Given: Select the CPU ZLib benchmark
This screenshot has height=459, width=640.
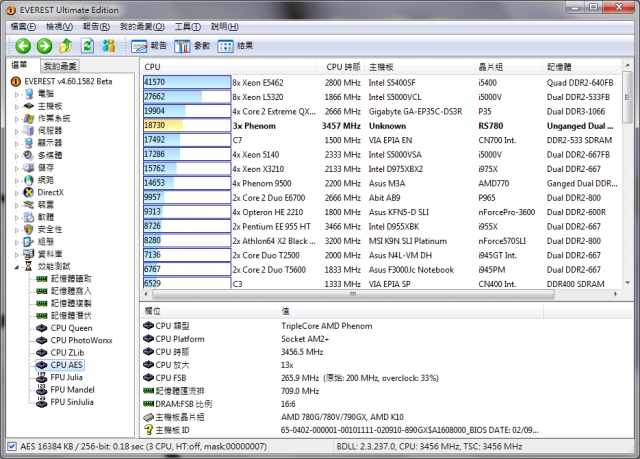Looking at the screenshot, I should pyautogui.click(x=67, y=353).
